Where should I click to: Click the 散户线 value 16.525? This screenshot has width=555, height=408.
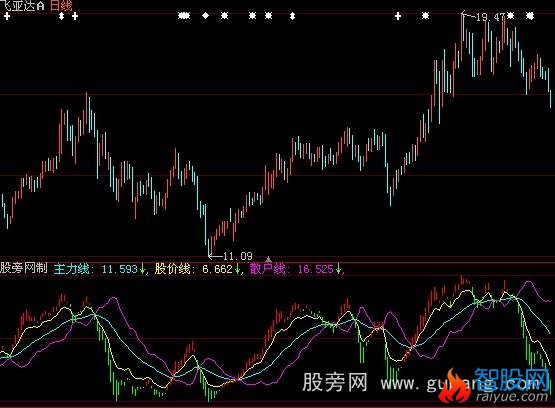pos(315,269)
